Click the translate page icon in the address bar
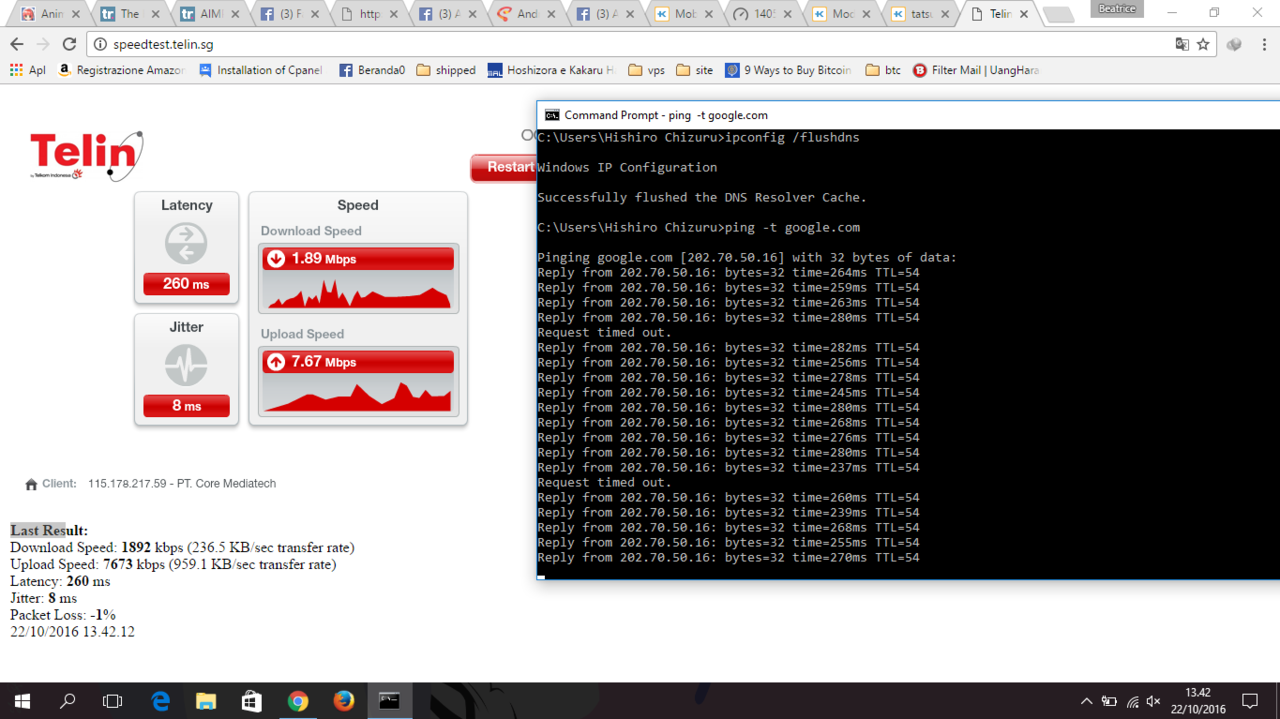This screenshot has height=719, width=1280. click(x=1182, y=44)
